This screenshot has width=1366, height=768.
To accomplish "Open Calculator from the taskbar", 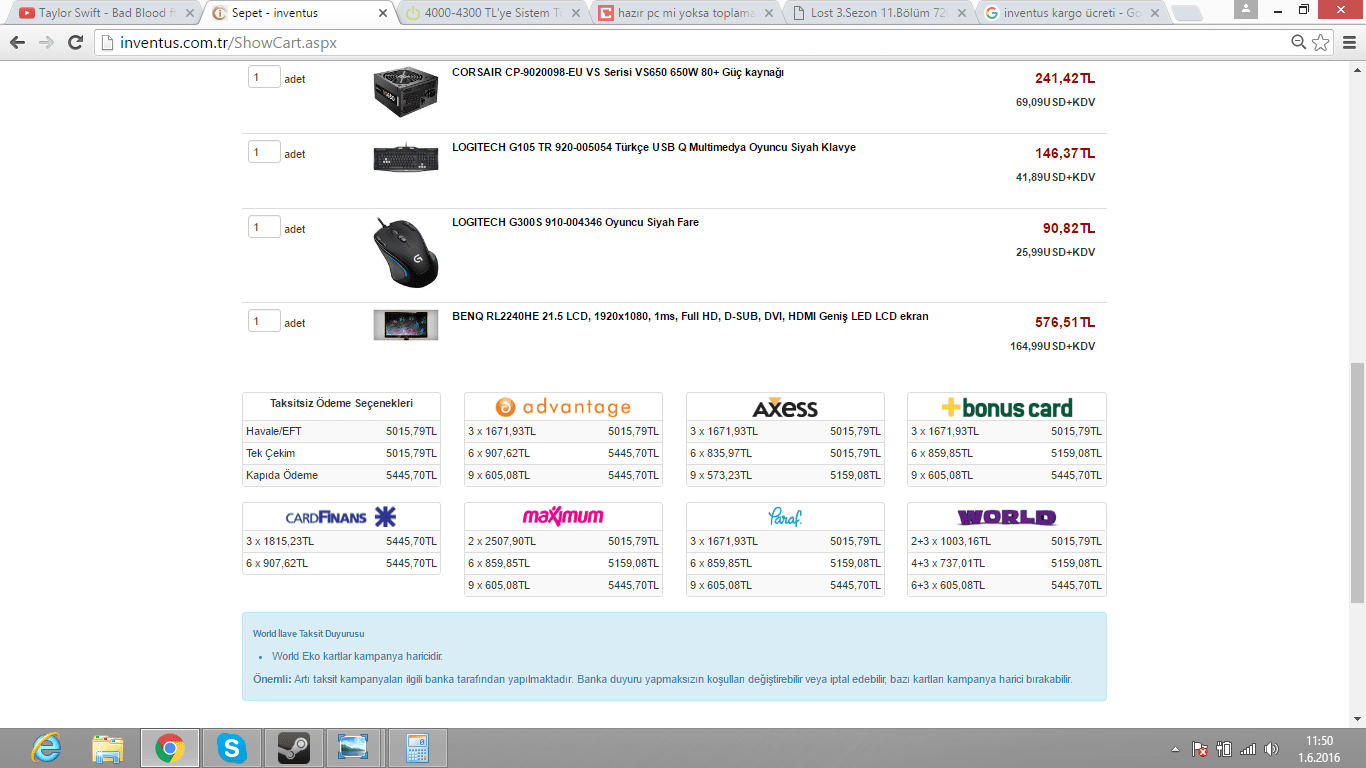I will (417, 747).
